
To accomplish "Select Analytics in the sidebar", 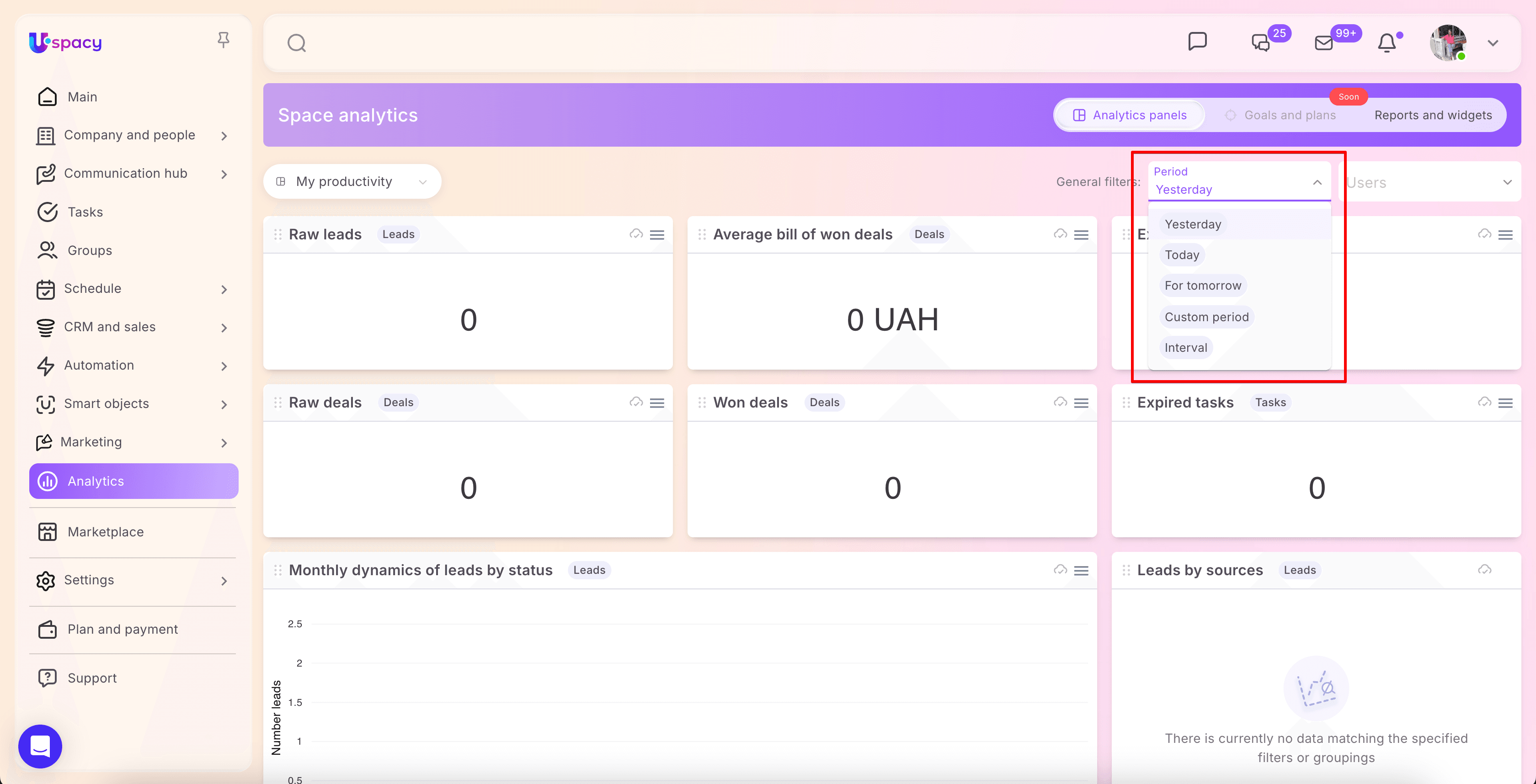I will [133, 481].
